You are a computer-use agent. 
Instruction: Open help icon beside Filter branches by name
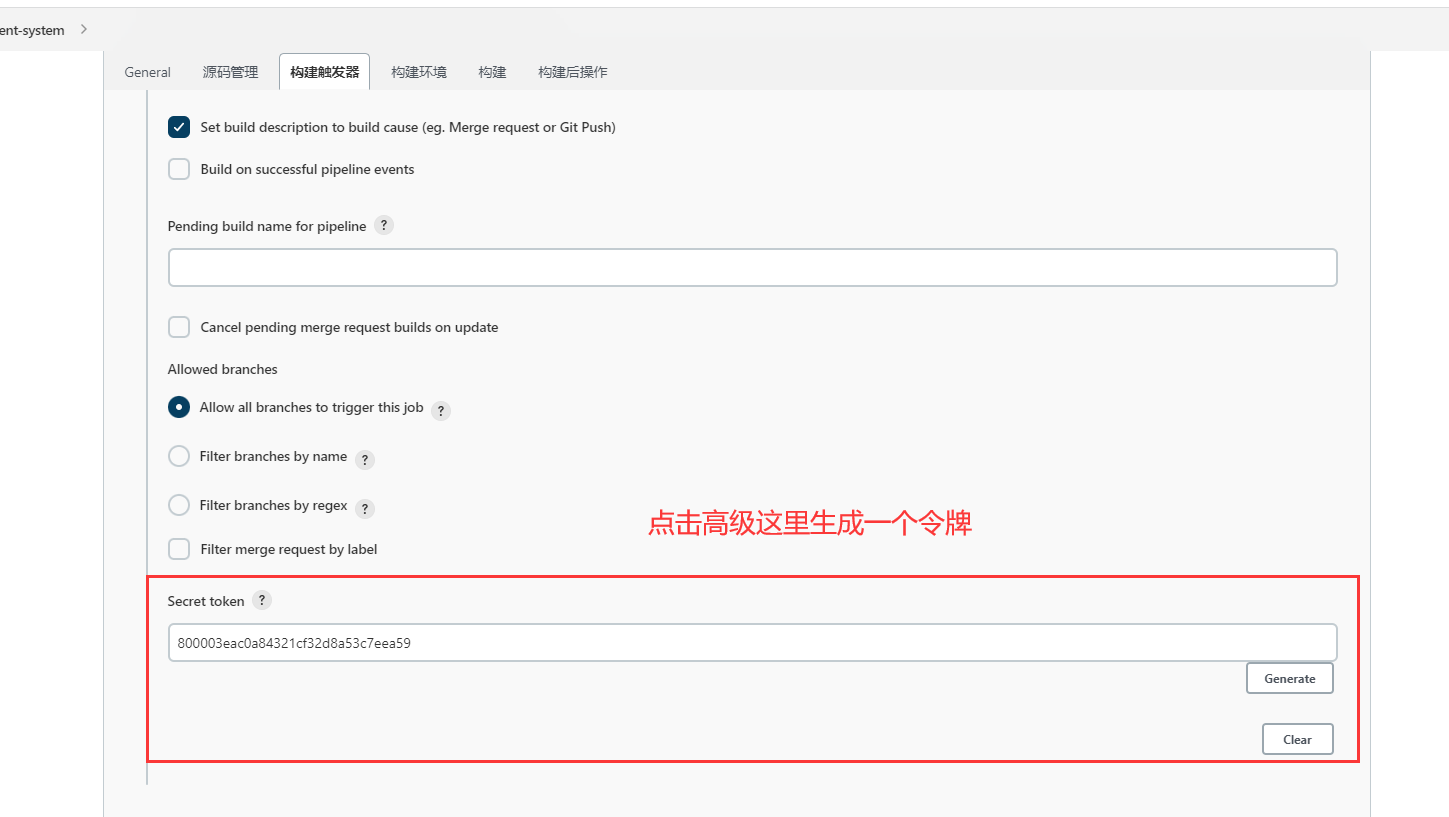(365, 460)
